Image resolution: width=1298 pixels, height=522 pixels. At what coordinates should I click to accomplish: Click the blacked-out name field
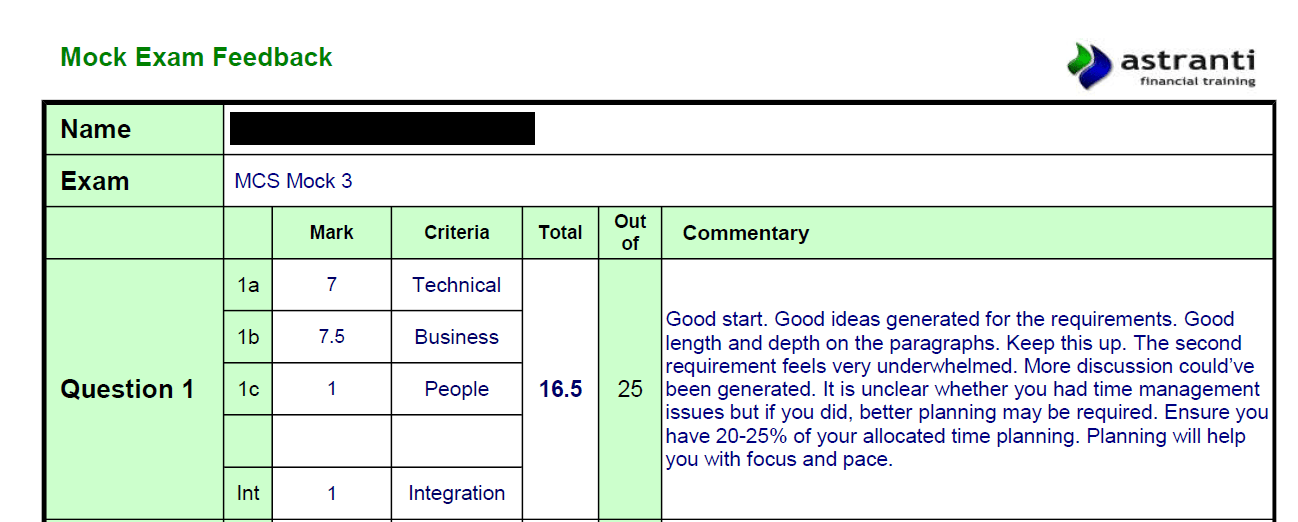click(382, 129)
